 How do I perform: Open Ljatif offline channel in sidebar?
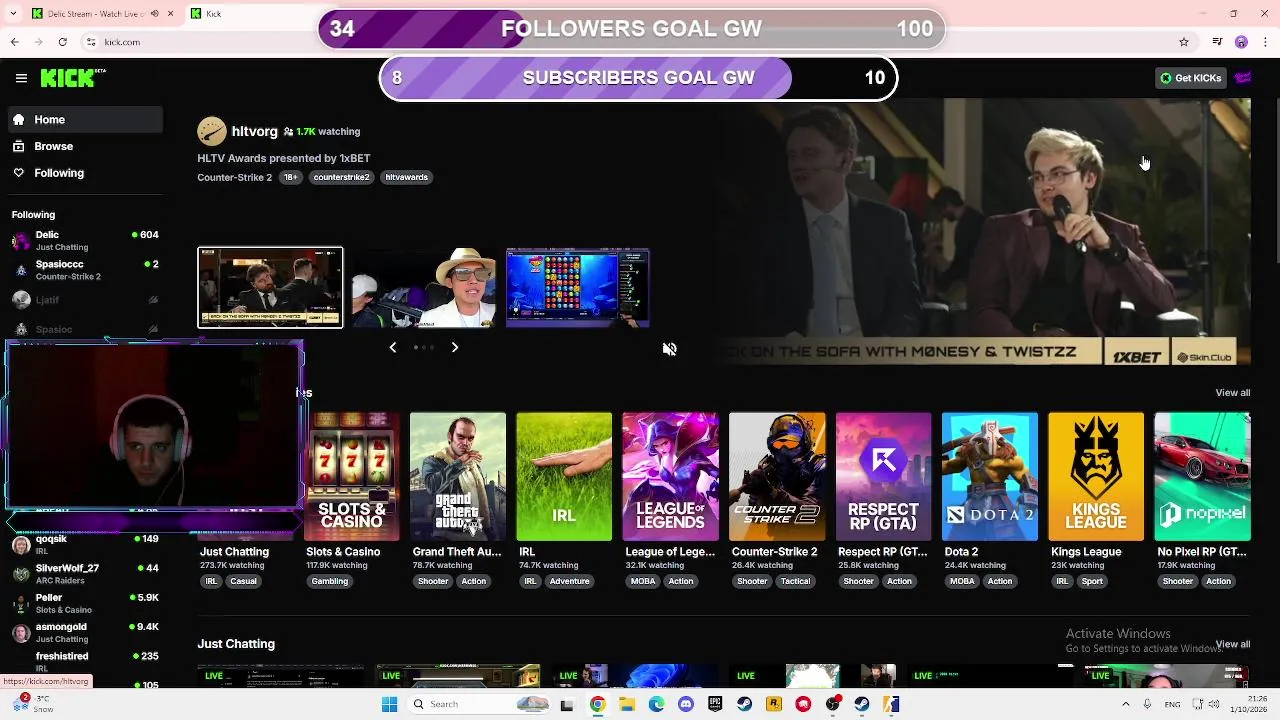[x=85, y=299]
